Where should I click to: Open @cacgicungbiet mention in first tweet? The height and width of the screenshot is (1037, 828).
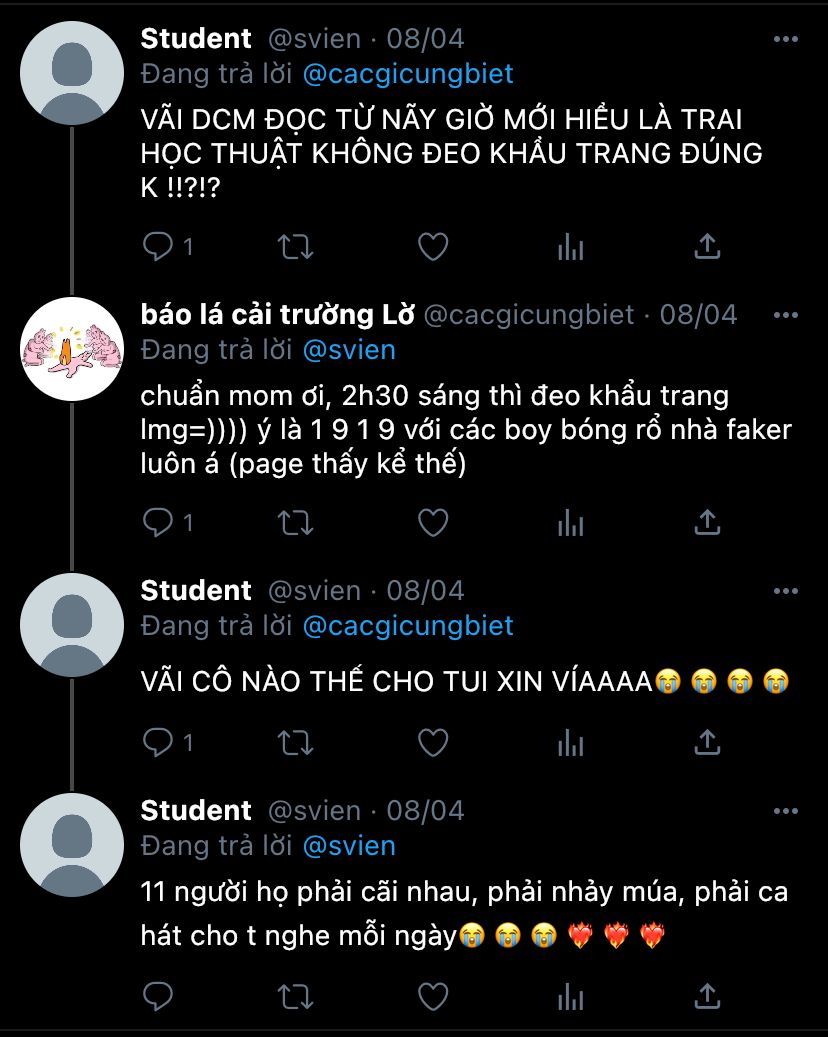408,73
